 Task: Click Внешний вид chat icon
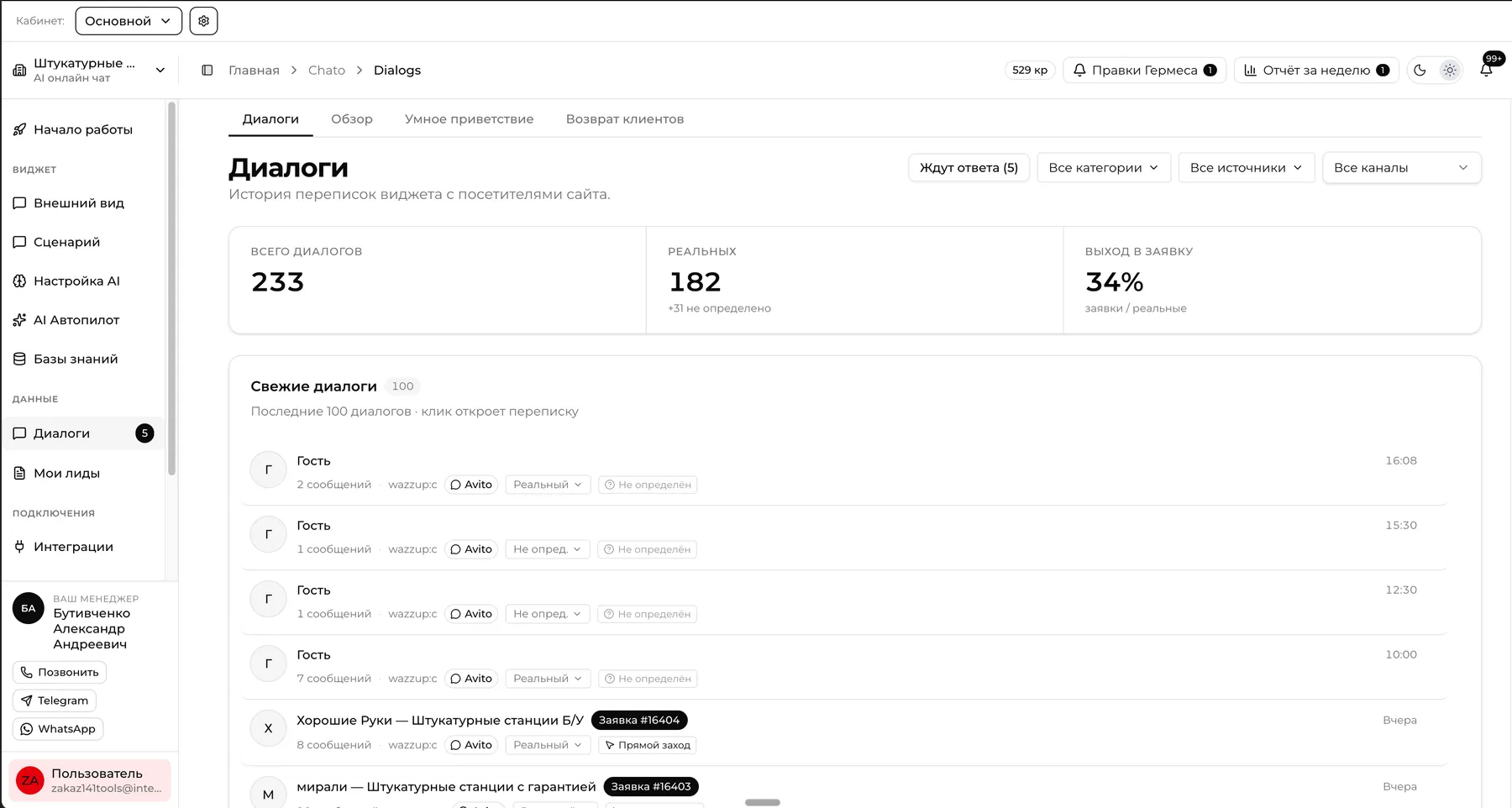point(19,203)
